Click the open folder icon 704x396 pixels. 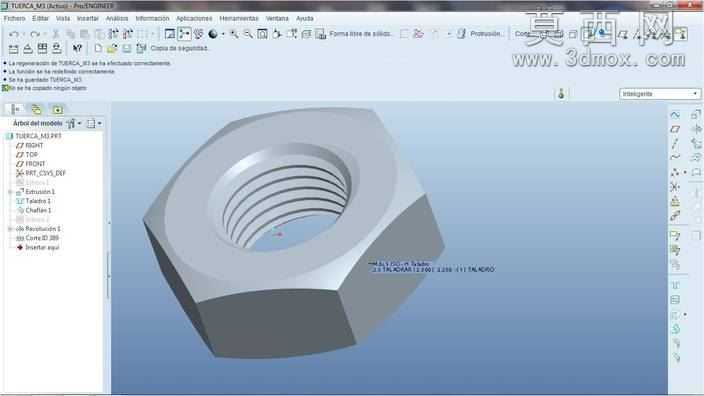[112, 48]
